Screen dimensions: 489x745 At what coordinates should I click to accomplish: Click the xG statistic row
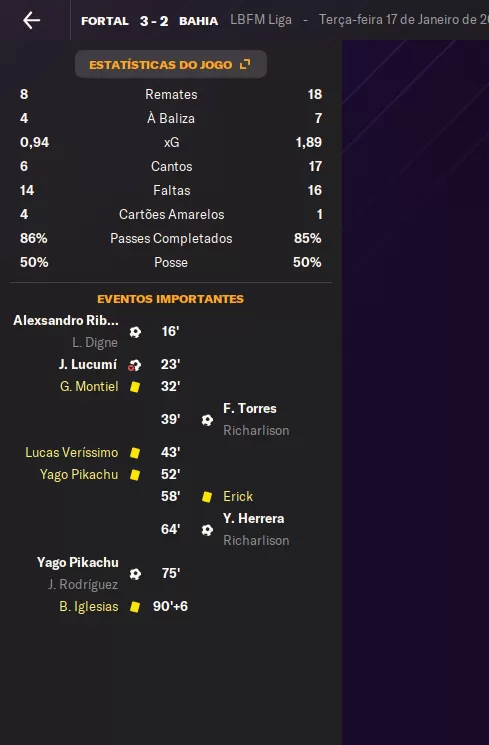pos(171,142)
